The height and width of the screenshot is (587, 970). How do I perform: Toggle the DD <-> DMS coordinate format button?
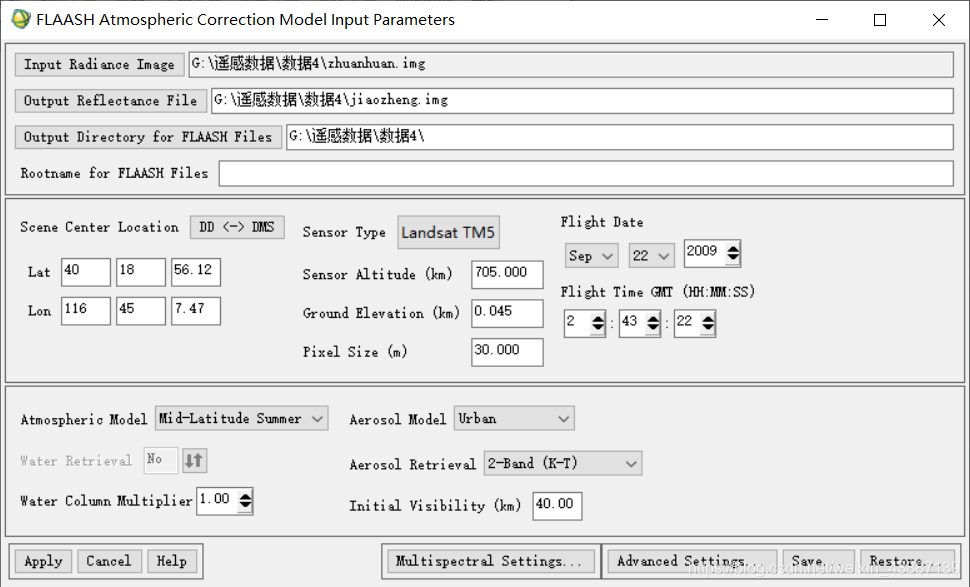pyautogui.click(x=237, y=227)
